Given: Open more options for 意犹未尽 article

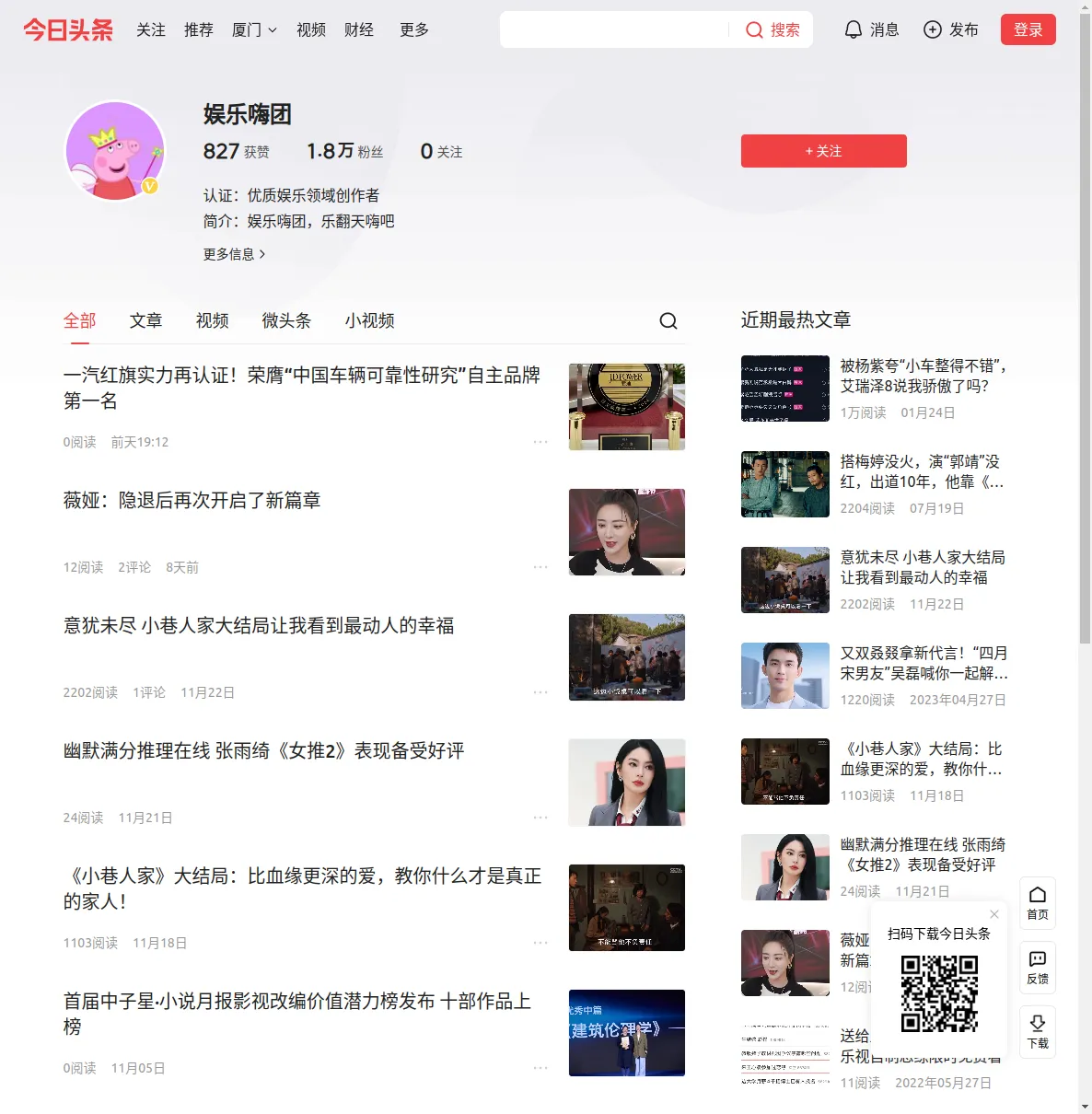Looking at the screenshot, I should (540, 692).
